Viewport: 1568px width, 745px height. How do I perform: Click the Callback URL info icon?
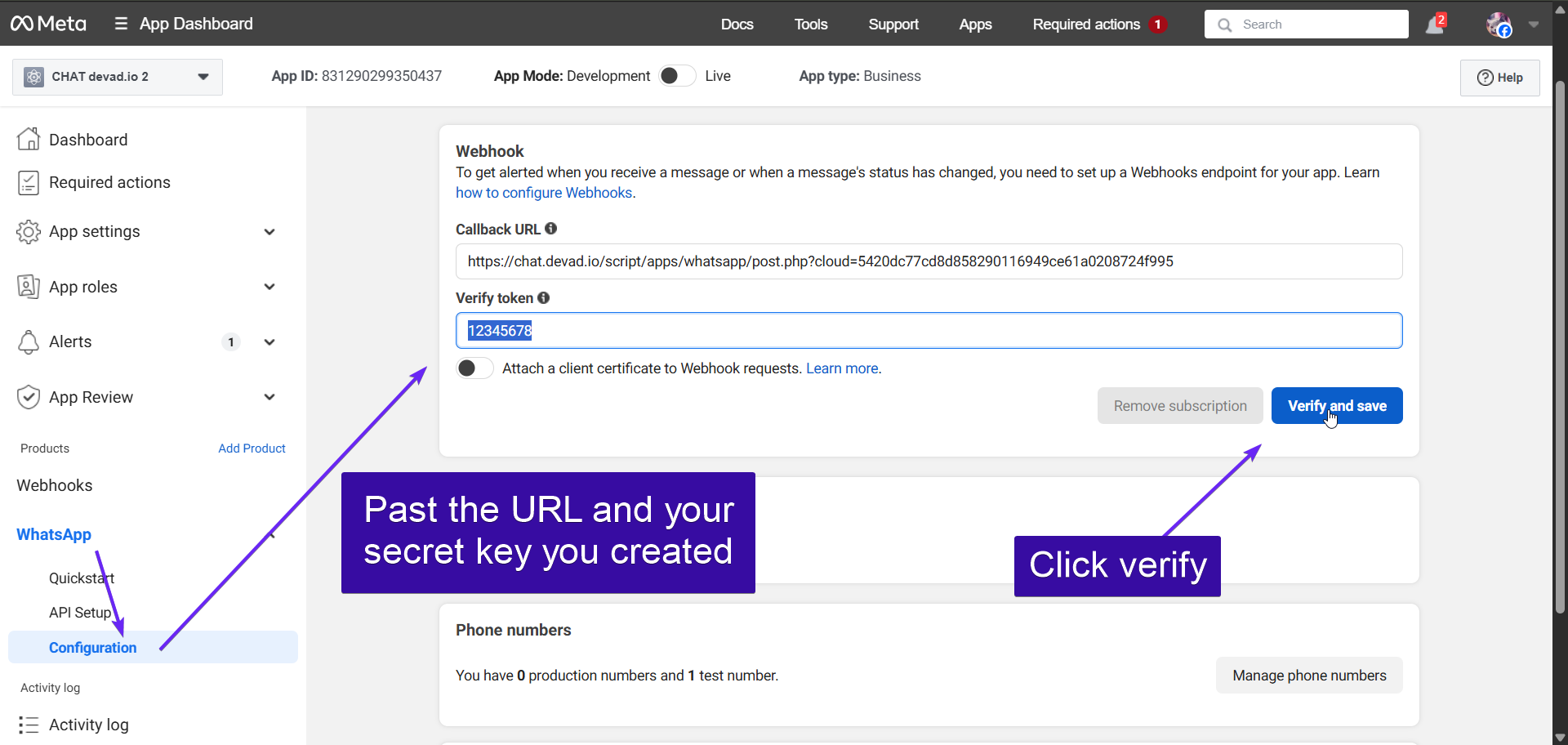point(551,229)
